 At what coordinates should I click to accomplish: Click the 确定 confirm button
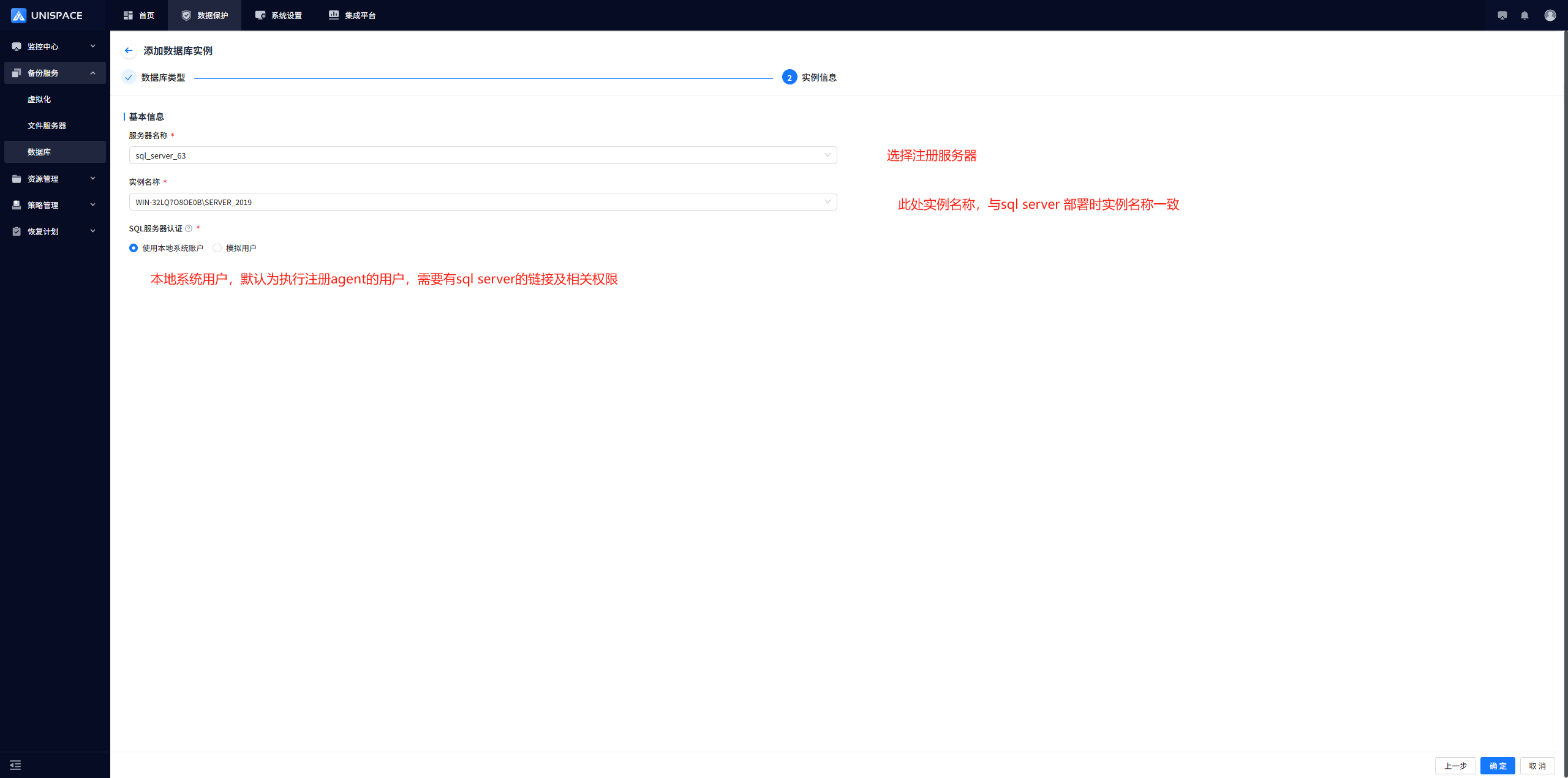coord(1498,766)
